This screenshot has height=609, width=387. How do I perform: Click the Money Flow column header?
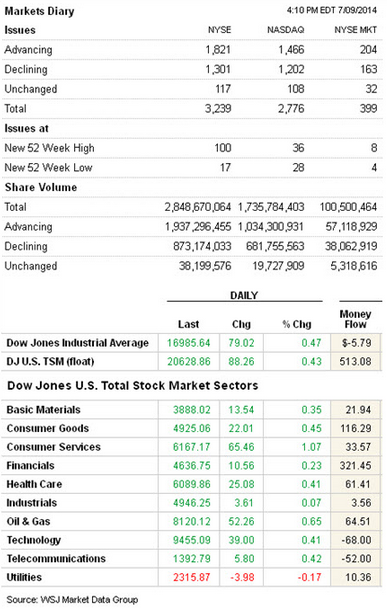[355, 319]
